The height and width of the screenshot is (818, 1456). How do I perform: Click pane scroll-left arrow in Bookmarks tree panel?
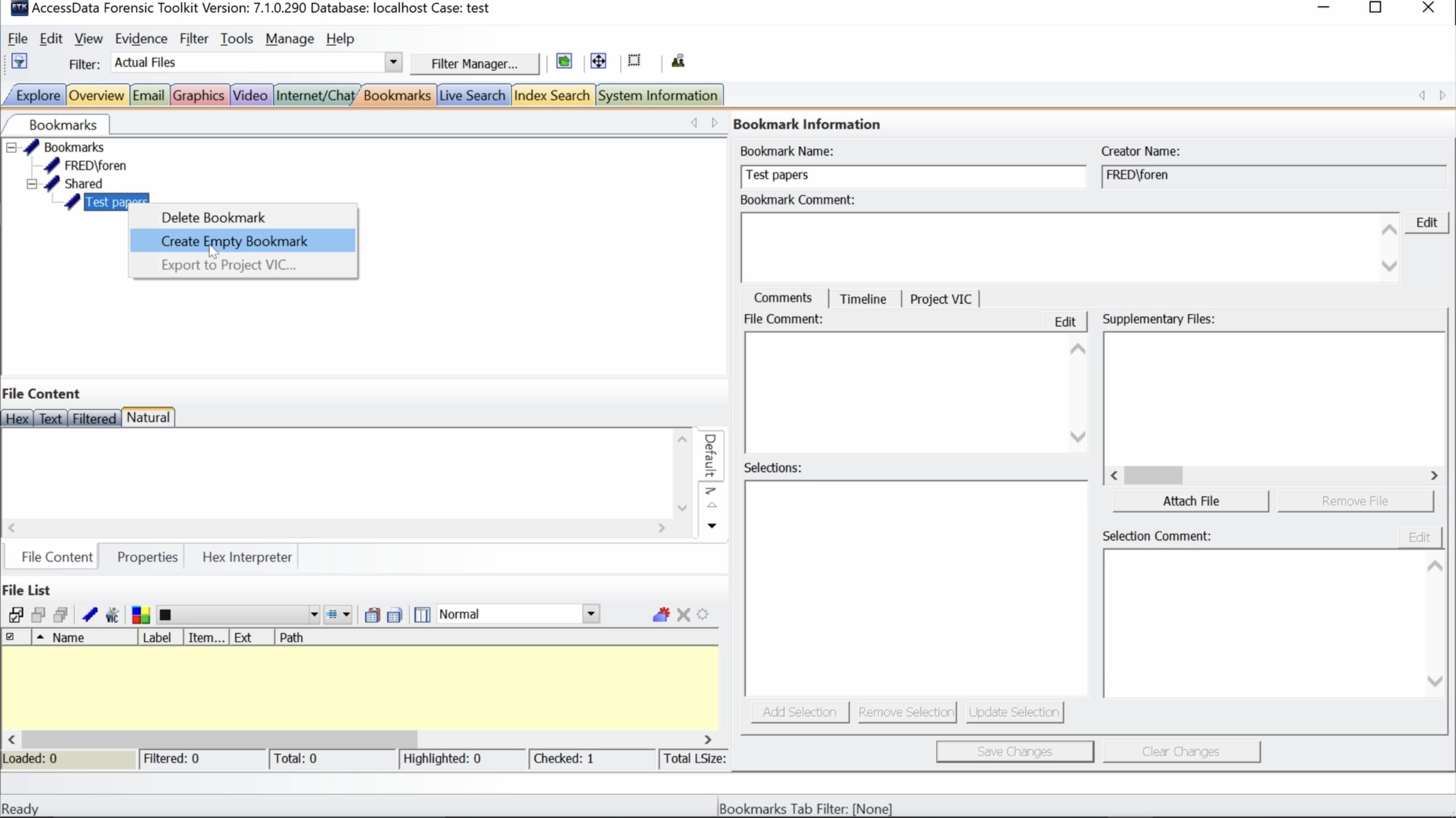click(x=694, y=122)
